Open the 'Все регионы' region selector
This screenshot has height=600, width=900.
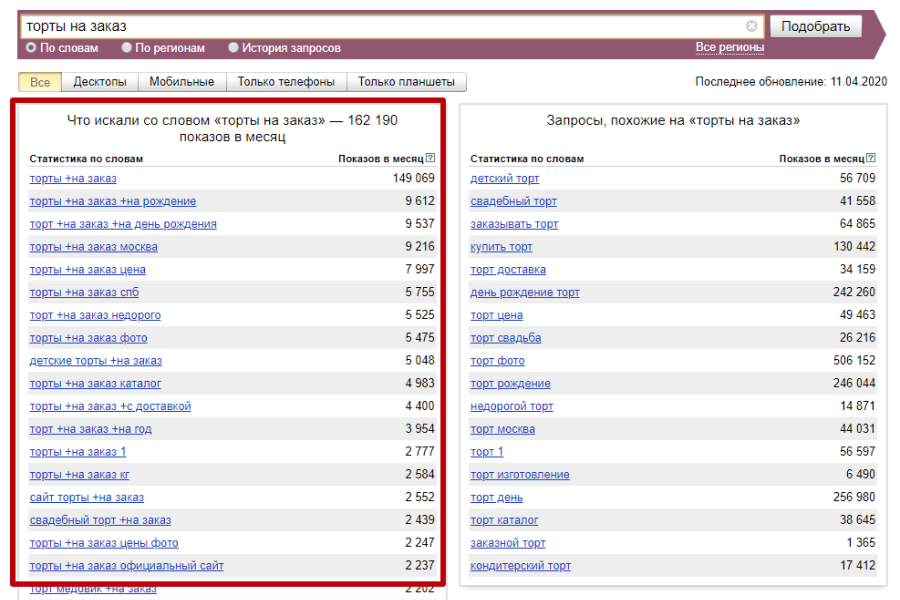[729, 48]
